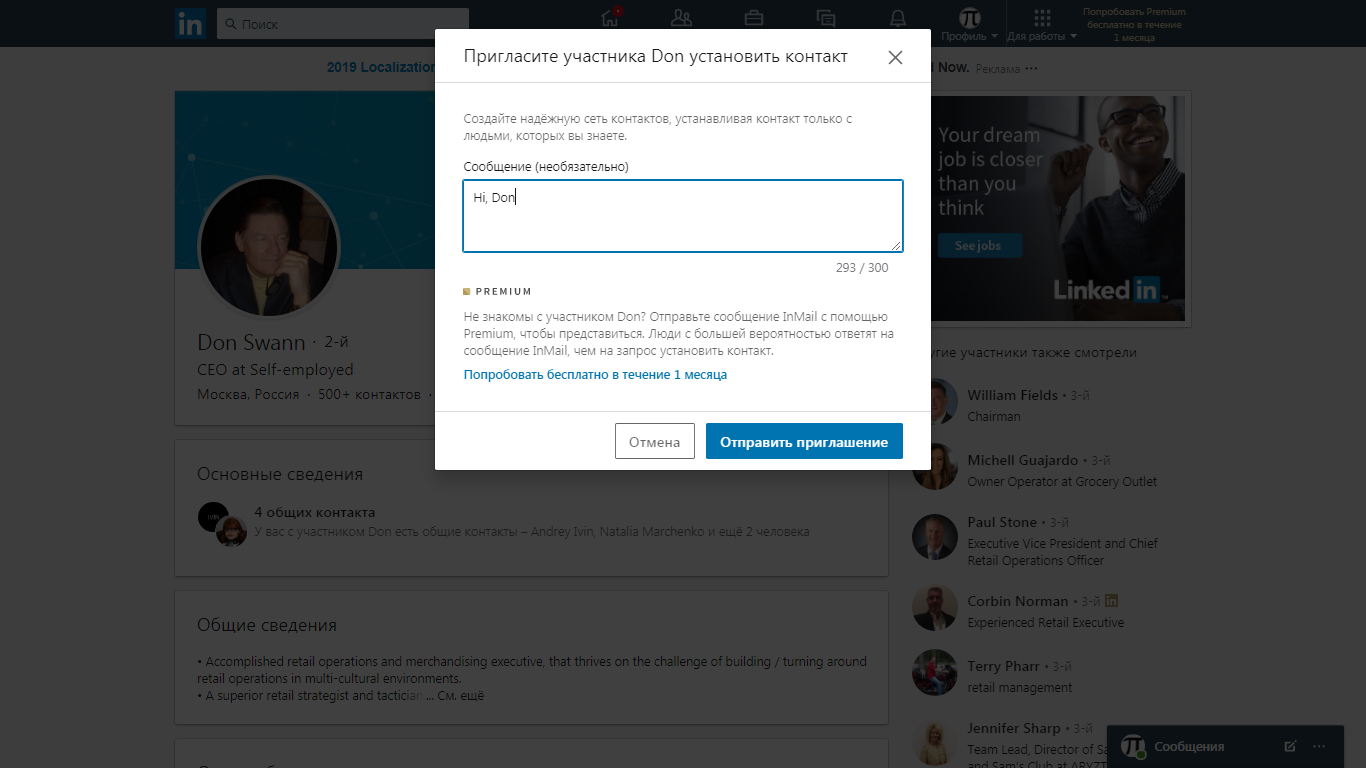Close the invite dialog with X
This screenshot has width=1366, height=768.
[895, 57]
